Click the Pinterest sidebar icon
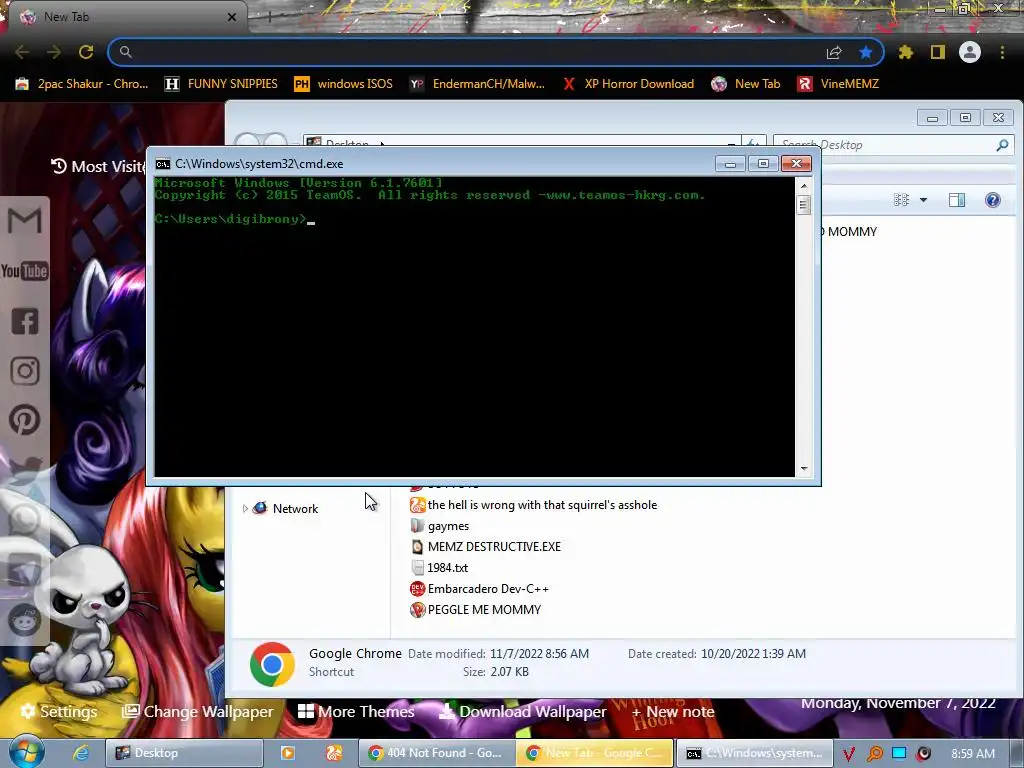Screen dimensions: 1024x768 (25, 420)
